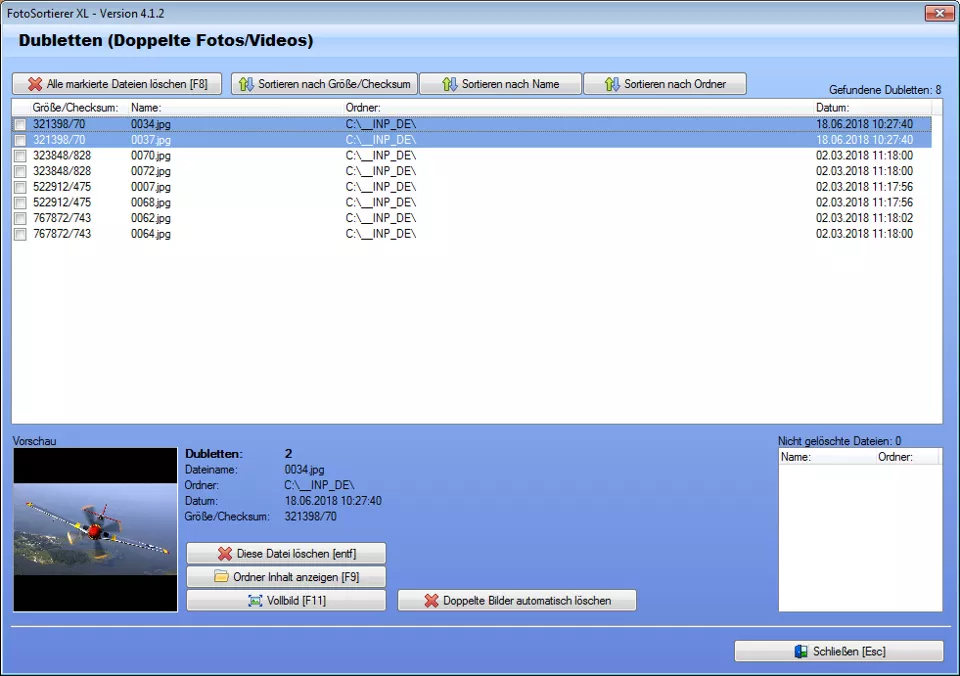960x676 pixels.
Task: Click sort arrows icon for 'Sortieren nach Ordner'
Action: pos(612,85)
